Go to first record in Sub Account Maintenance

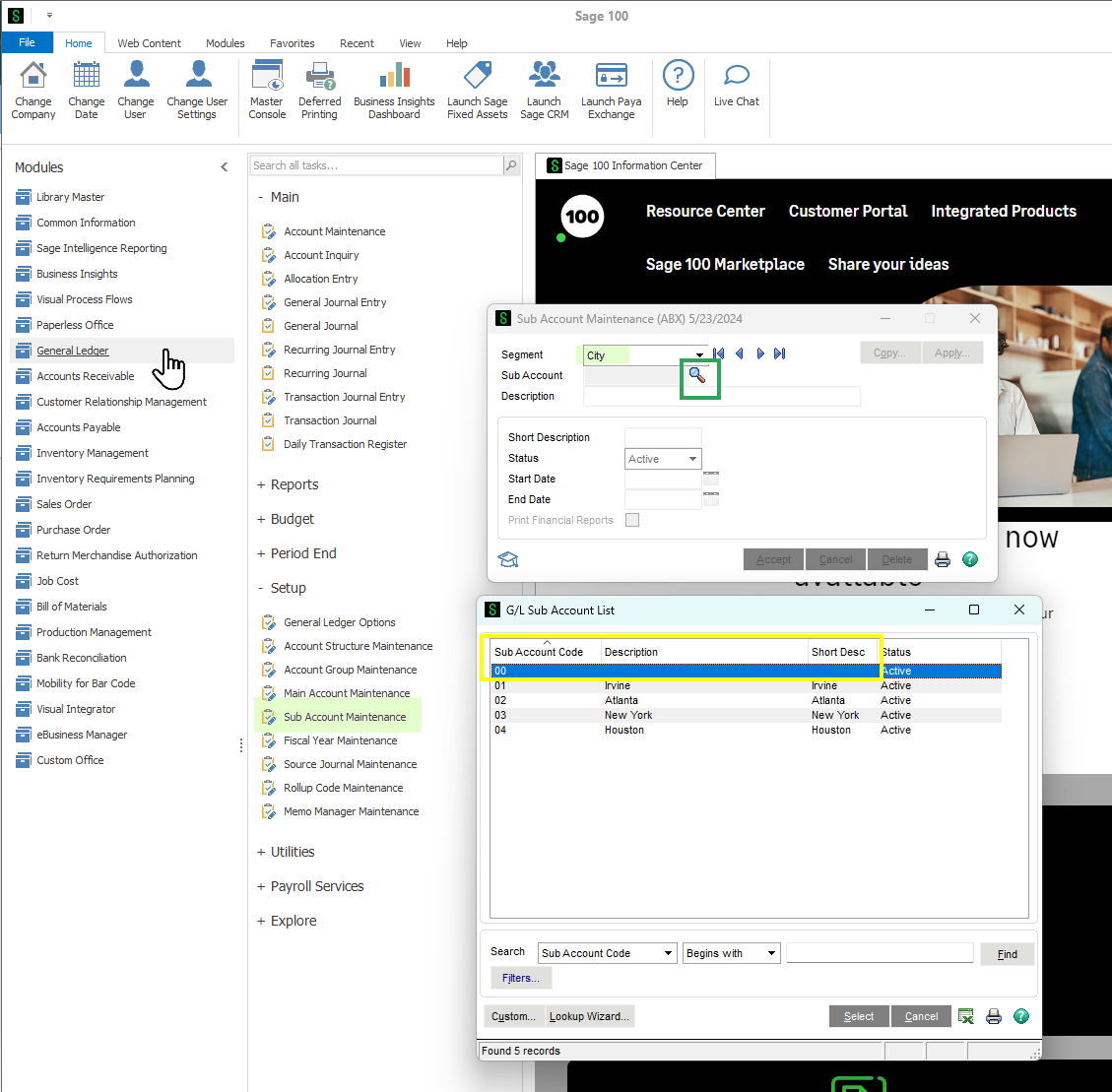pyautogui.click(x=718, y=353)
